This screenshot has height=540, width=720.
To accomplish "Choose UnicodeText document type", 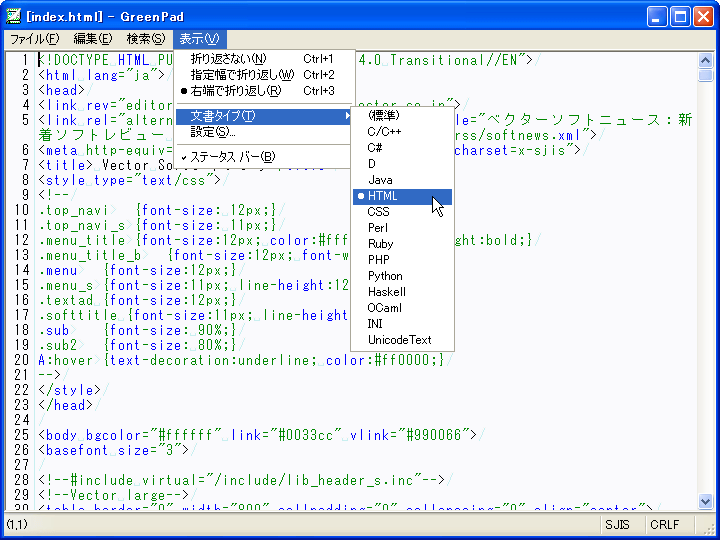I will click(402, 340).
